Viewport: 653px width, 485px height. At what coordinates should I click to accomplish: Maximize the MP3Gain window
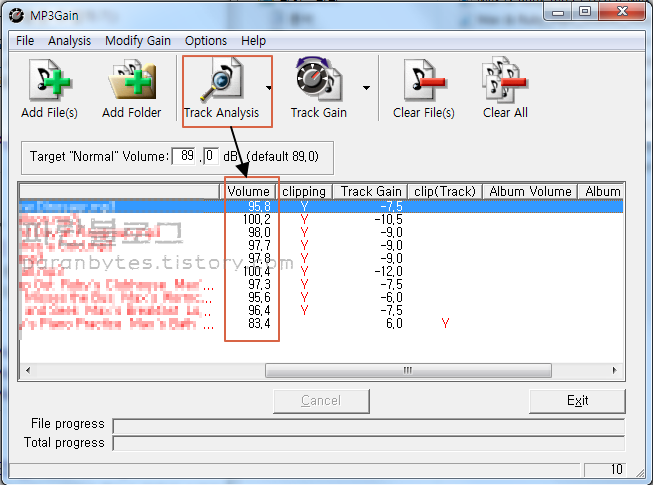click(x=585, y=11)
